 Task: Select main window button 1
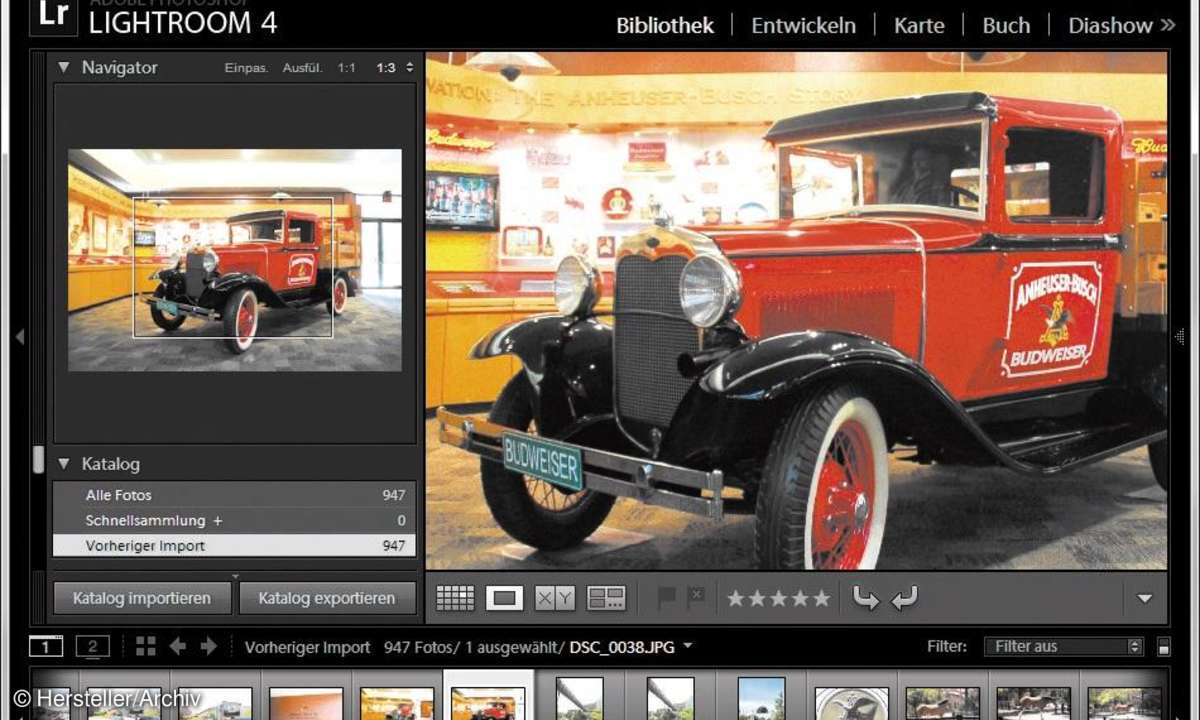pyautogui.click(x=46, y=646)
